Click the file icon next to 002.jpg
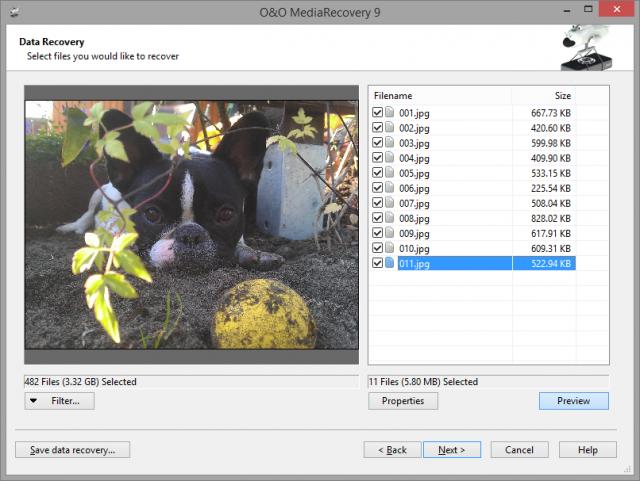640x481 pixels. click(x=390, y=128)
